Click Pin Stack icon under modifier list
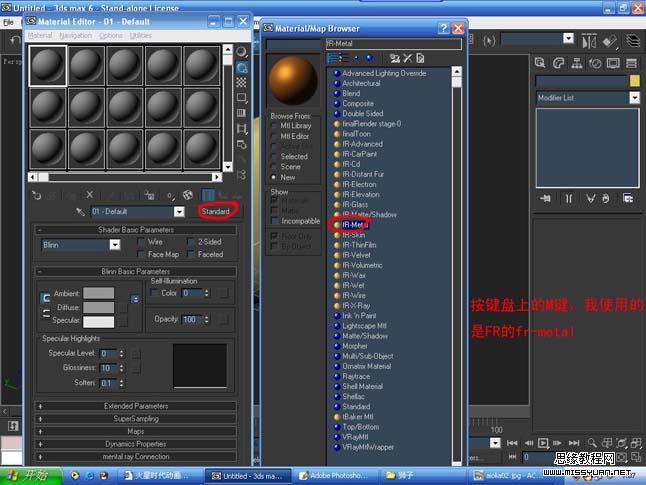This screenshot has height=485, width=646. click(x=545, y=199)
